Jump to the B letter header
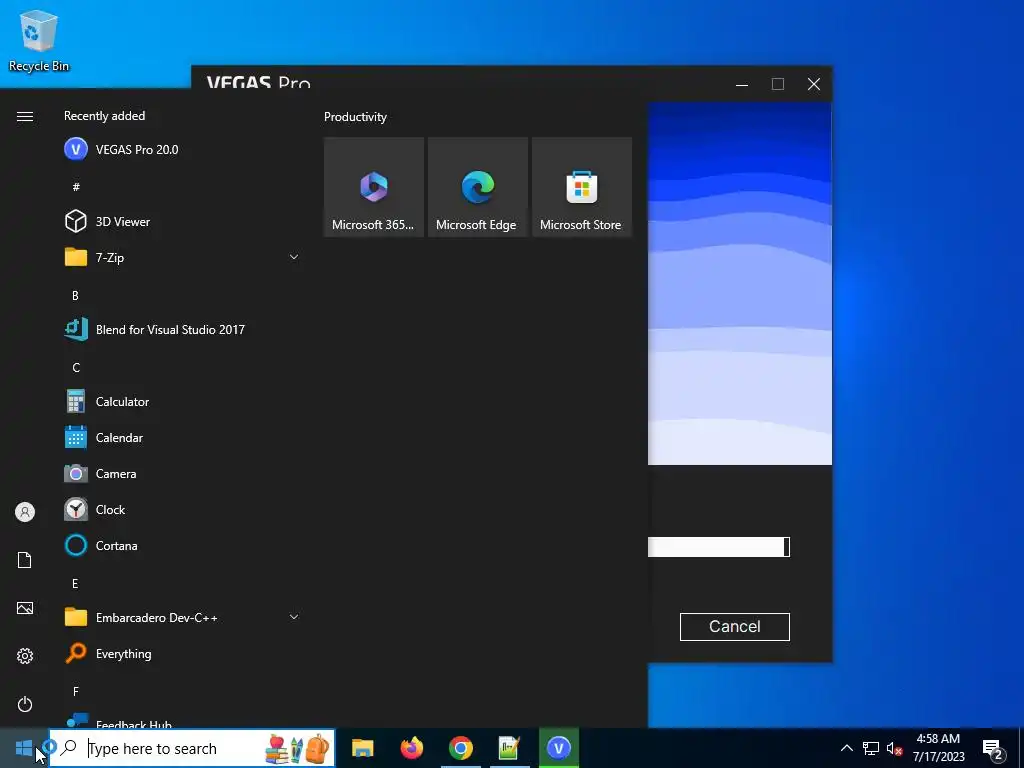 click(76, 295)
